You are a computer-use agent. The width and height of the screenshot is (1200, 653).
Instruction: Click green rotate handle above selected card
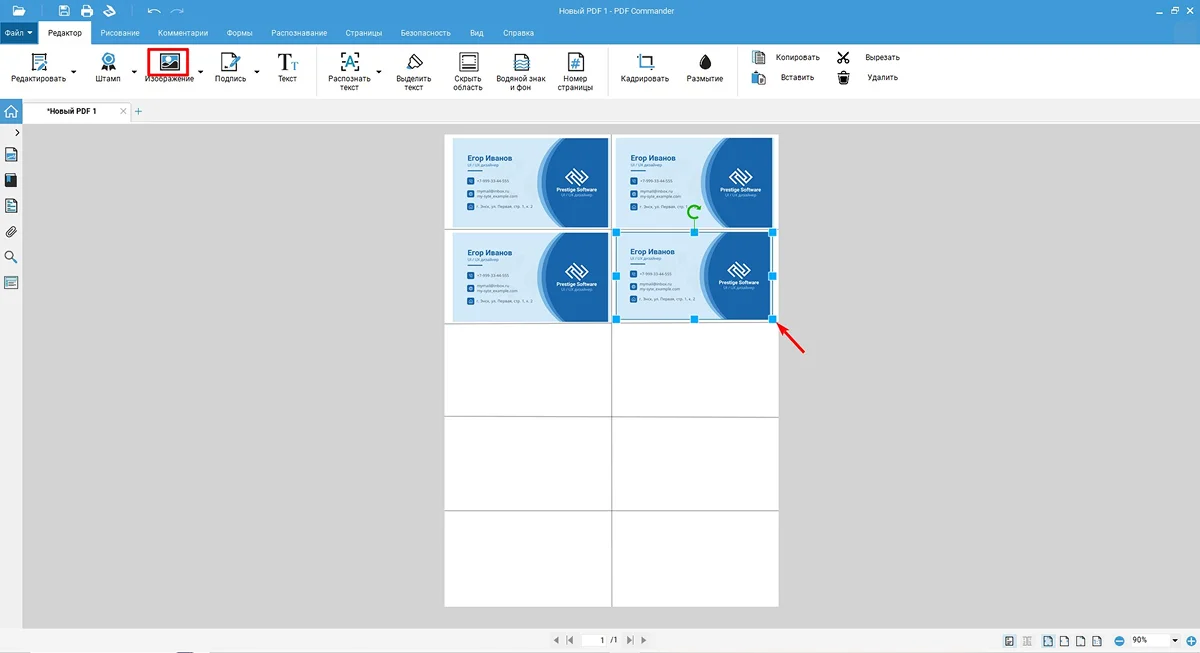694,212
